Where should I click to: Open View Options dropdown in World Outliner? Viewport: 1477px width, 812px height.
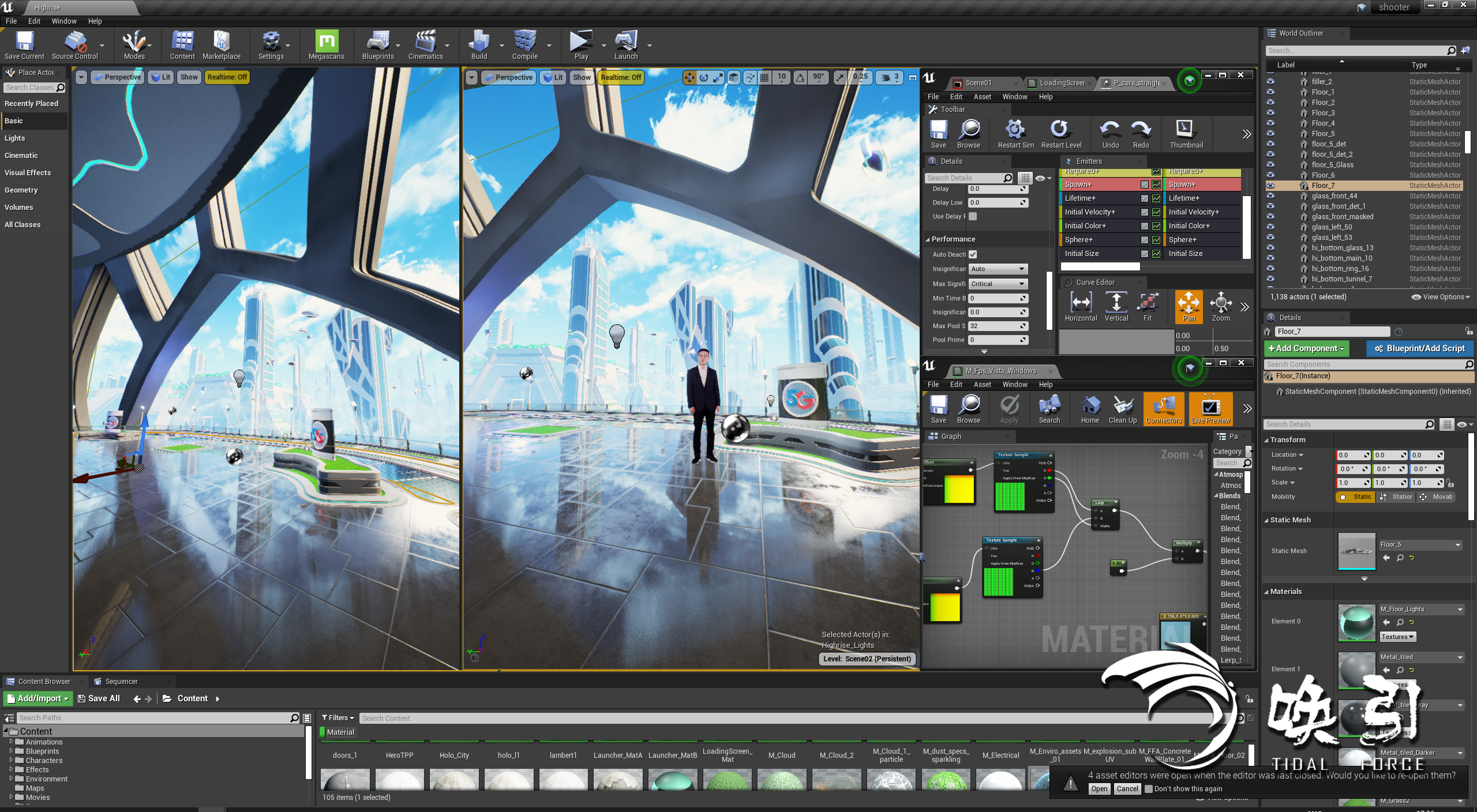tap(1441, 297)
